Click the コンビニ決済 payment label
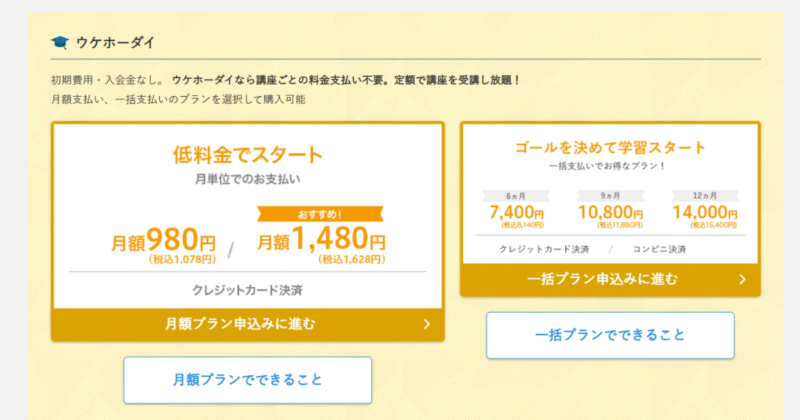 coord(659,249)
